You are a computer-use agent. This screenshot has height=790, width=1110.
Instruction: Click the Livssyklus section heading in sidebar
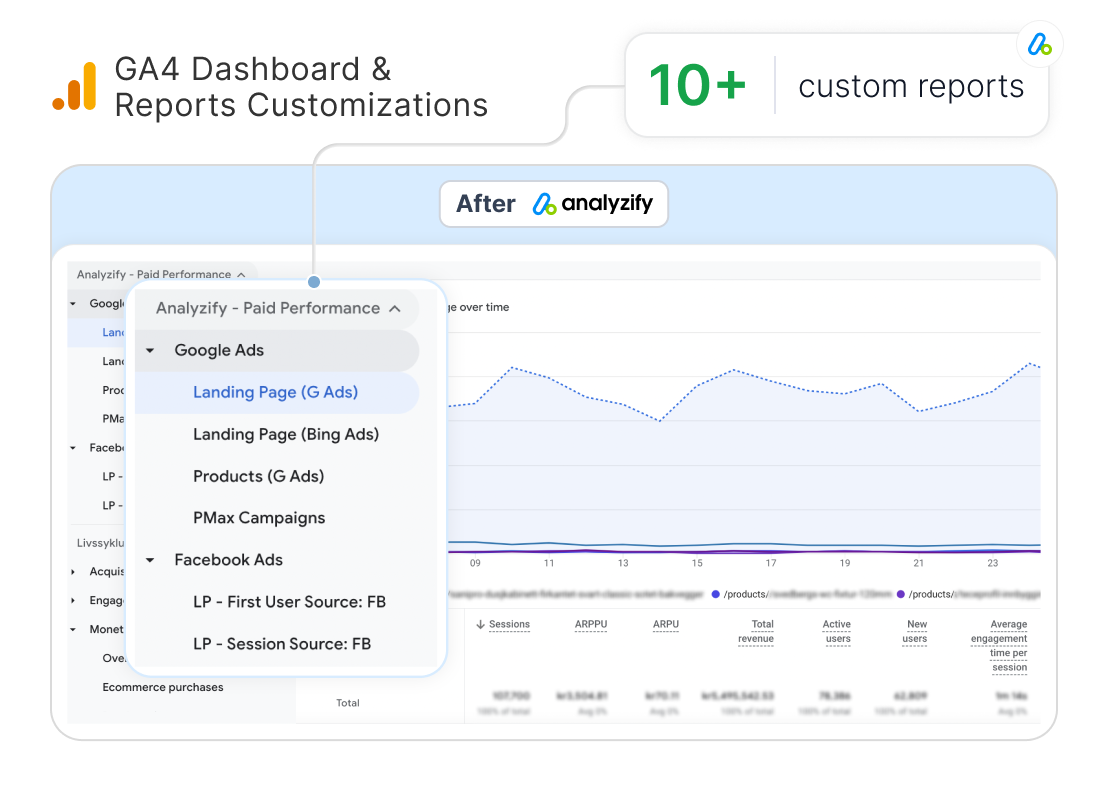click(101, 543)
